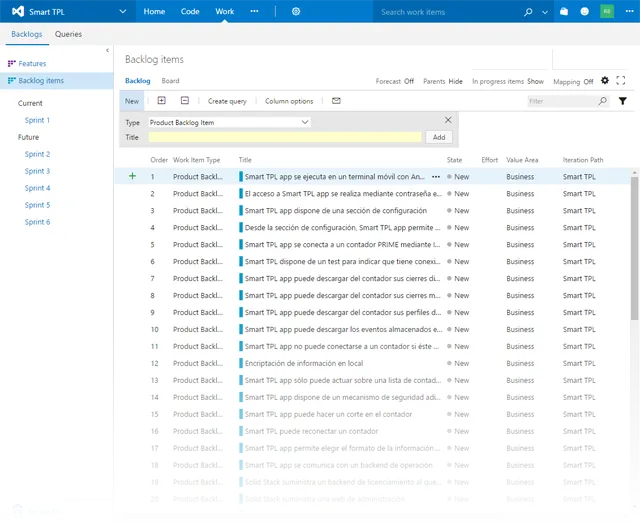Click the yellow Title input field

point(285,137)
